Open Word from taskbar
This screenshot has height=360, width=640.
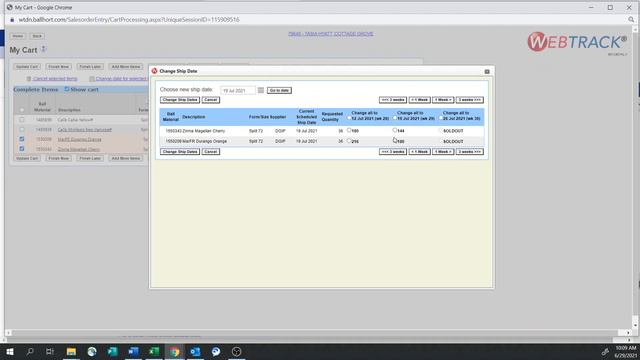(133, 351)
